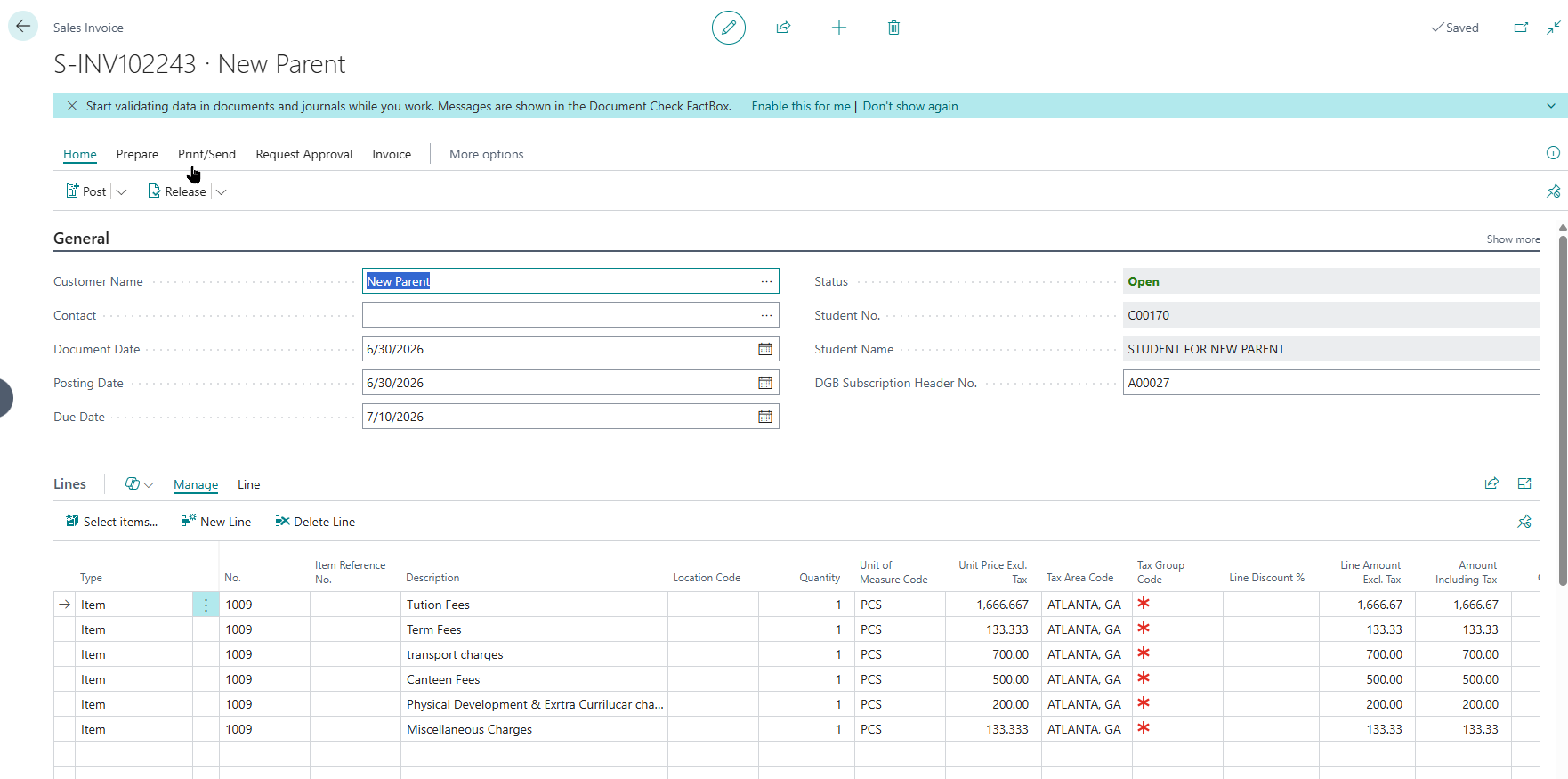
Task: Open invoice in new window icon
Action: click(x=1521, y=28)
